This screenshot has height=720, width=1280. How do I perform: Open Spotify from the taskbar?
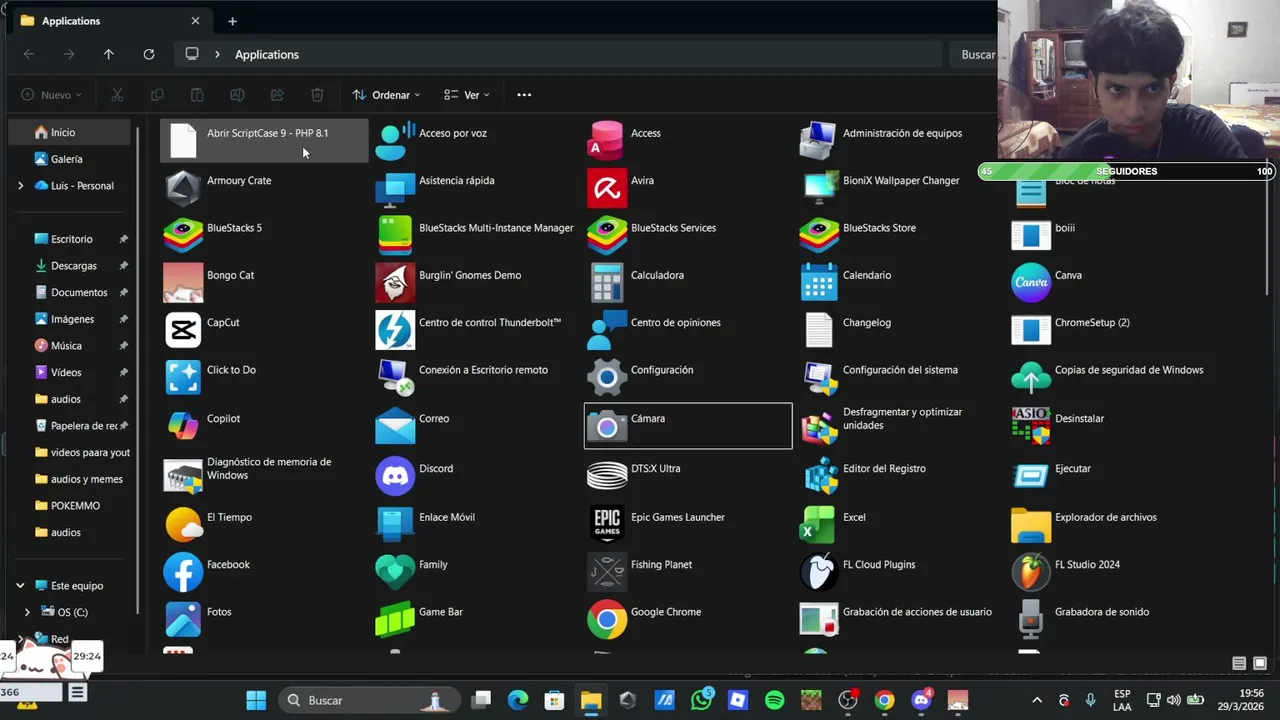[775, 700]
